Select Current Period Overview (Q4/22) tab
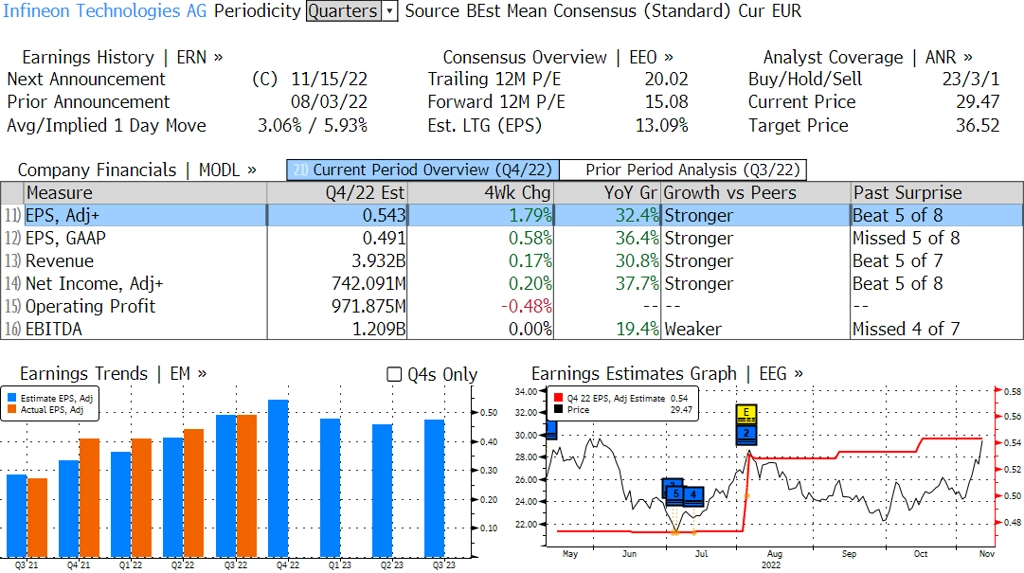 pos(423,170)
